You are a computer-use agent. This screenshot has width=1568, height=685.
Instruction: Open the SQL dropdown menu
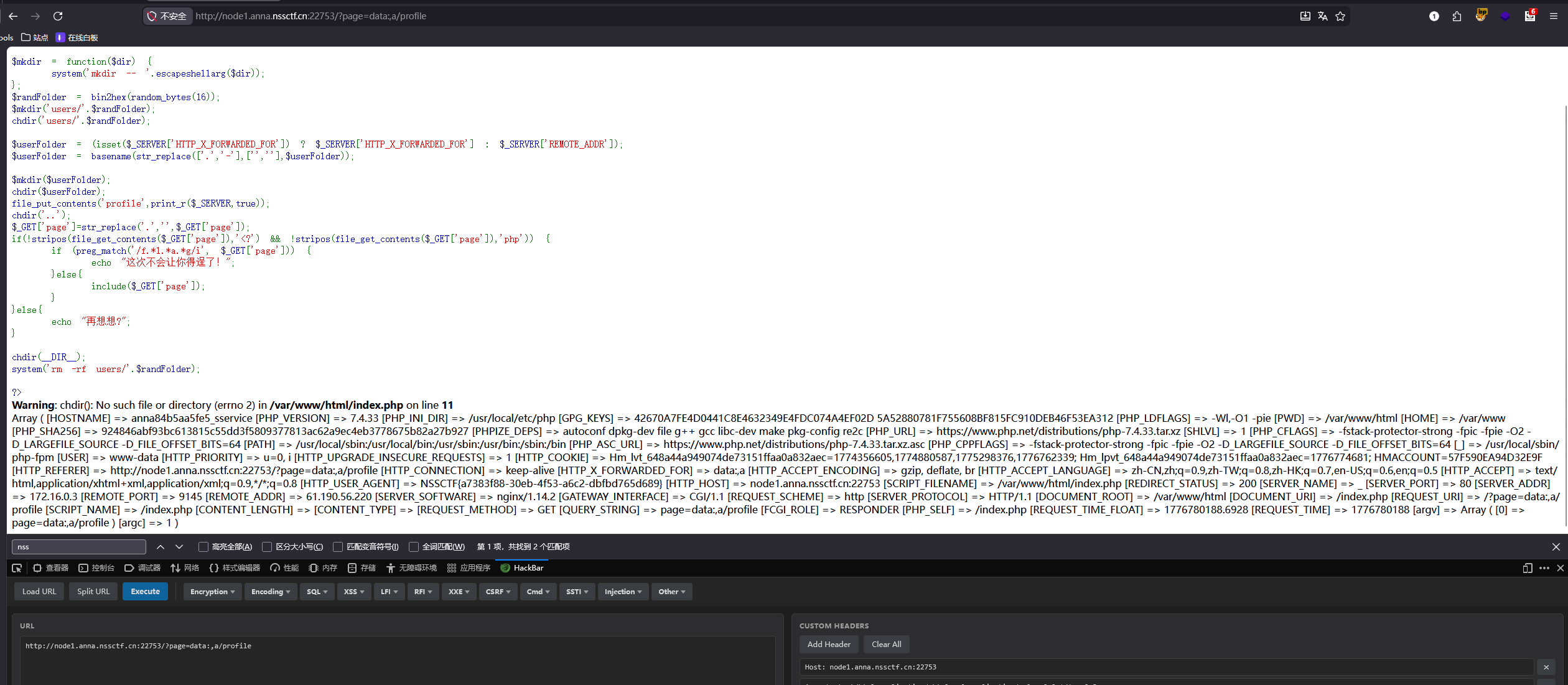tap(317, 592)
